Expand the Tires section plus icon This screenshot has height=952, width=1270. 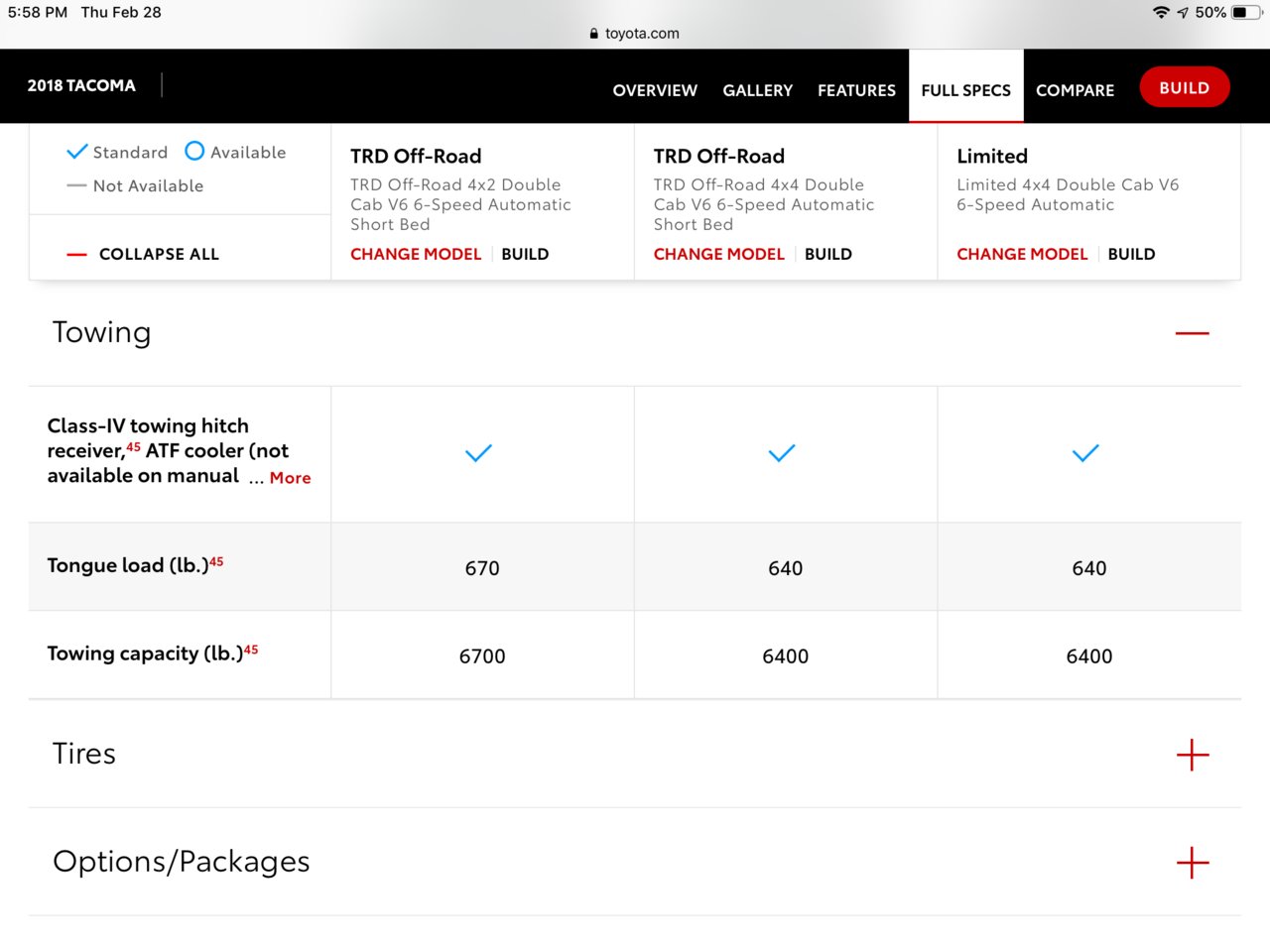point(1193,755)
